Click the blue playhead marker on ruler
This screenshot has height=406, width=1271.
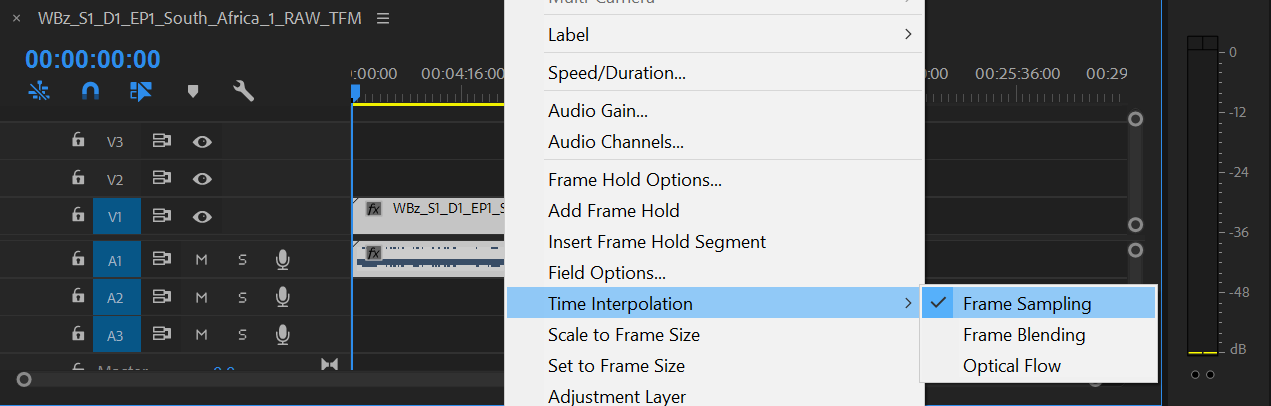point(354,92)
